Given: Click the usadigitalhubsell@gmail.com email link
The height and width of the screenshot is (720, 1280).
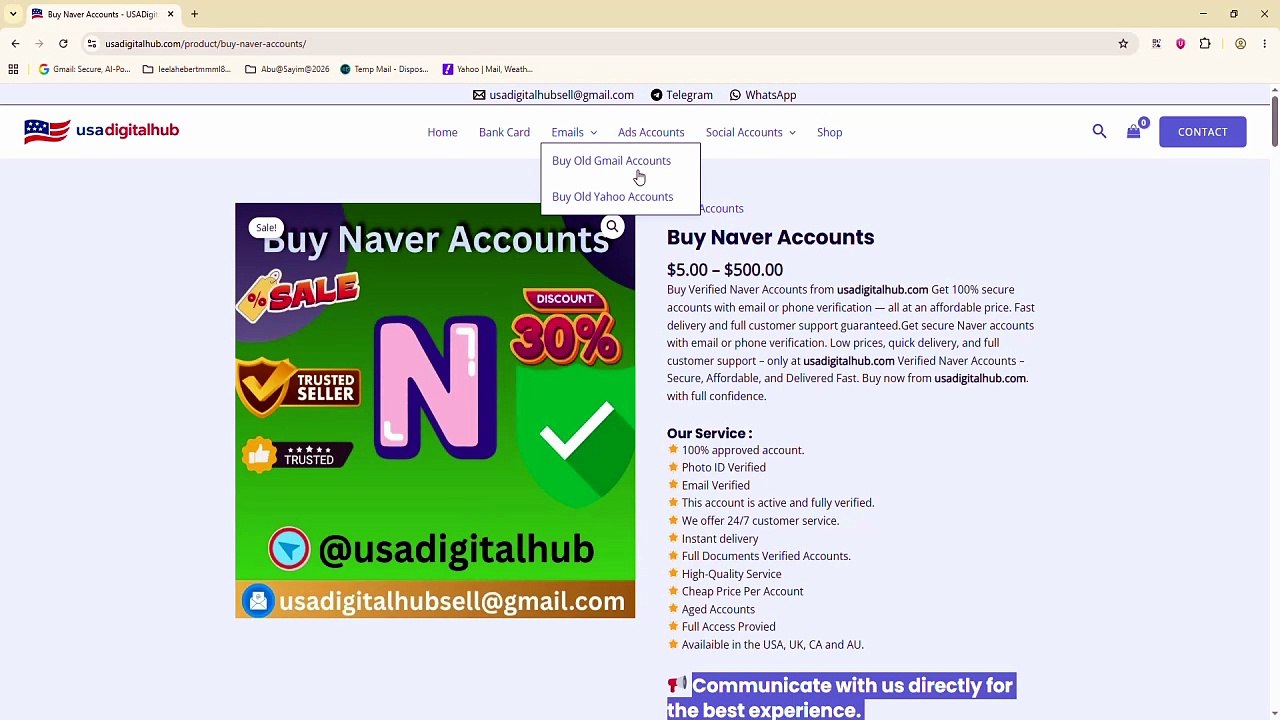Looking at the screenshot, I should (553, 95).
